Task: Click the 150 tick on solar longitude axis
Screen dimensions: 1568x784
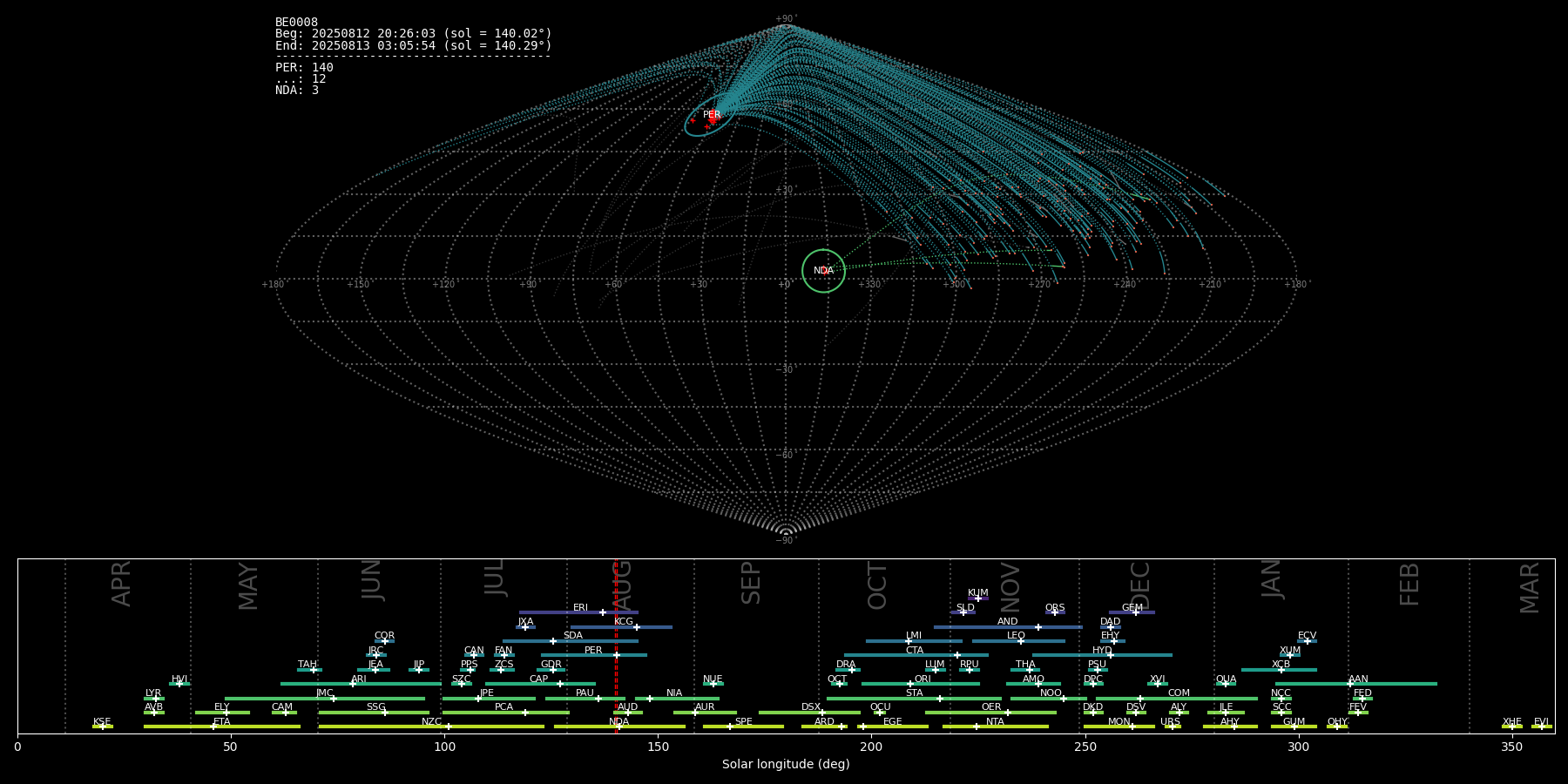Action: [x=658, y=747]
